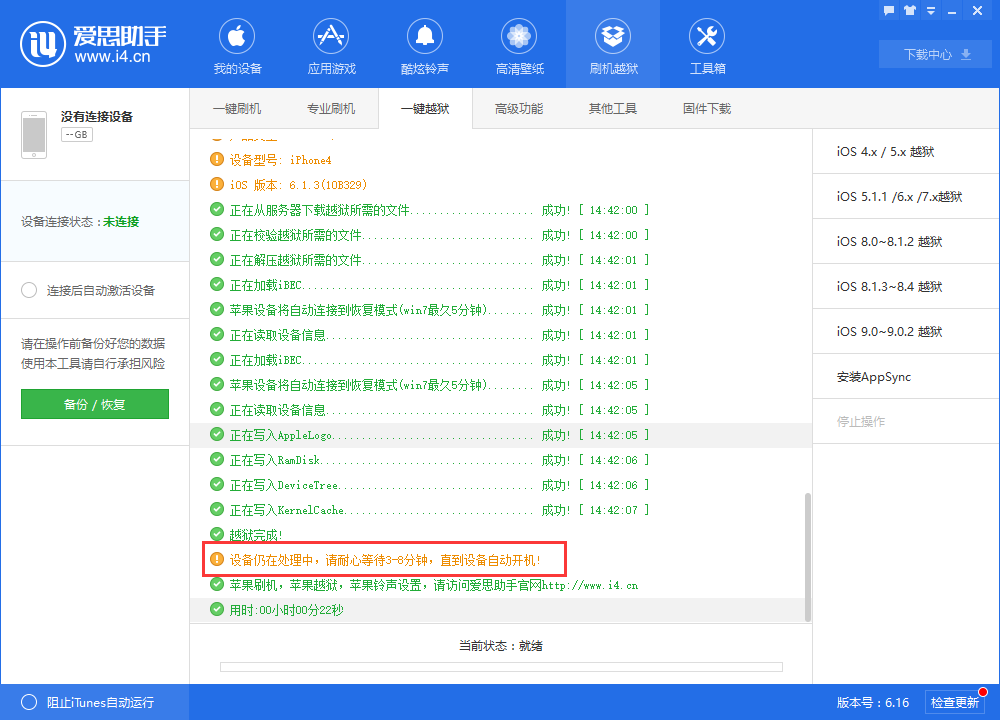Click 版本号：6.16 version text

872,702
